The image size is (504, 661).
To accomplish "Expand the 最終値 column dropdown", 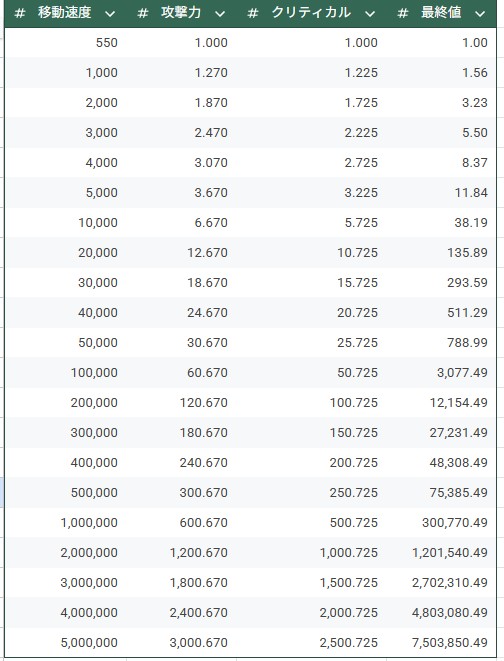I will [480, 14].
